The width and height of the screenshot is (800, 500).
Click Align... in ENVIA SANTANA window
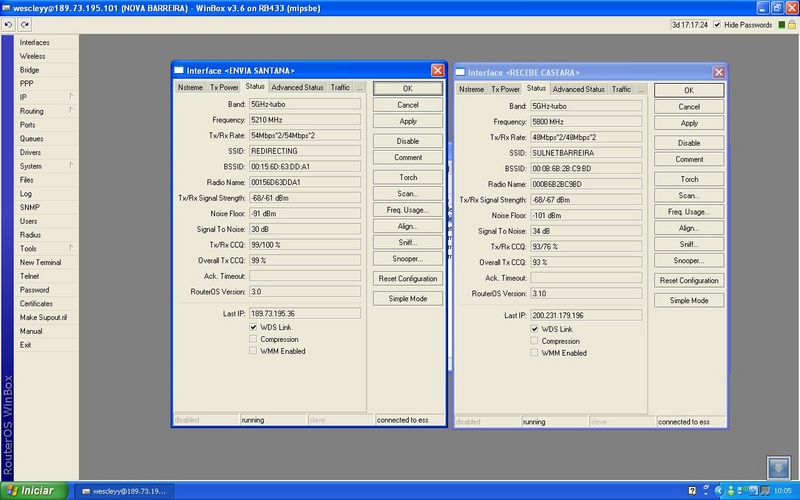coord(408,226)
